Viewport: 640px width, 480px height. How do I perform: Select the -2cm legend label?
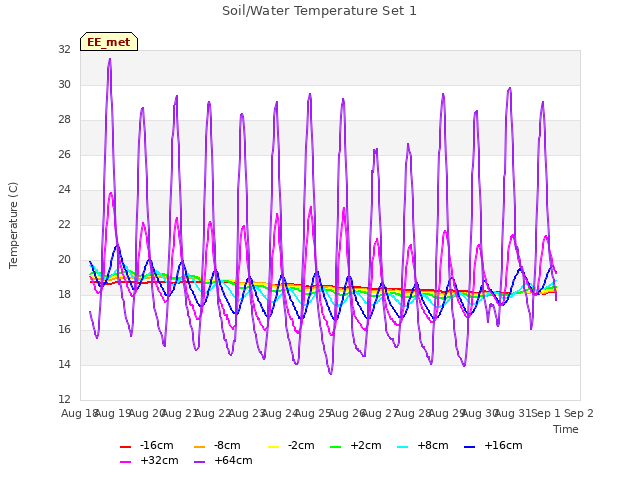[301, 445]
